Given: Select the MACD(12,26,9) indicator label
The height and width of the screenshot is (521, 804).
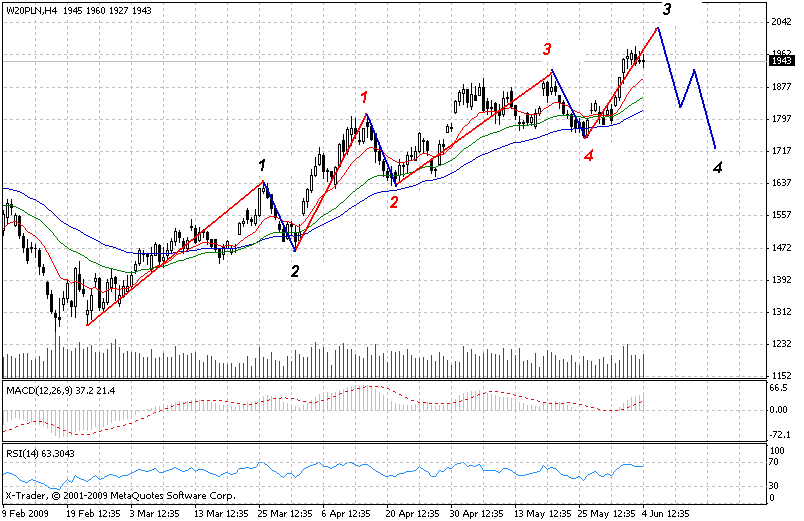Looking at the screenshot, I should (61, 391).
